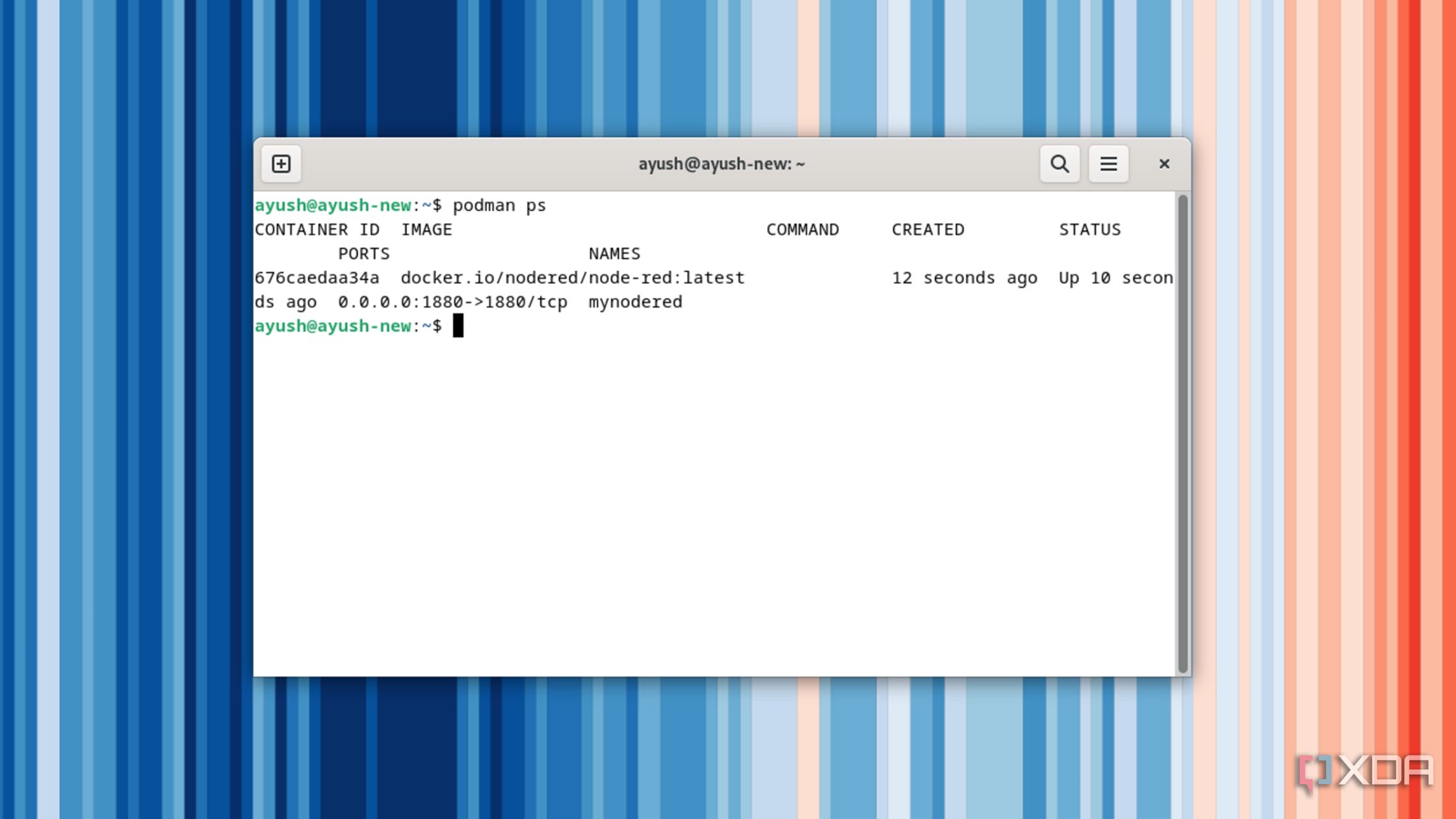The height and width of the screenshot is (819, 1456).
Task: Click the 0.0.0.0:1880->1880/tcp port mapping
Action: click(x=452, y=302)
